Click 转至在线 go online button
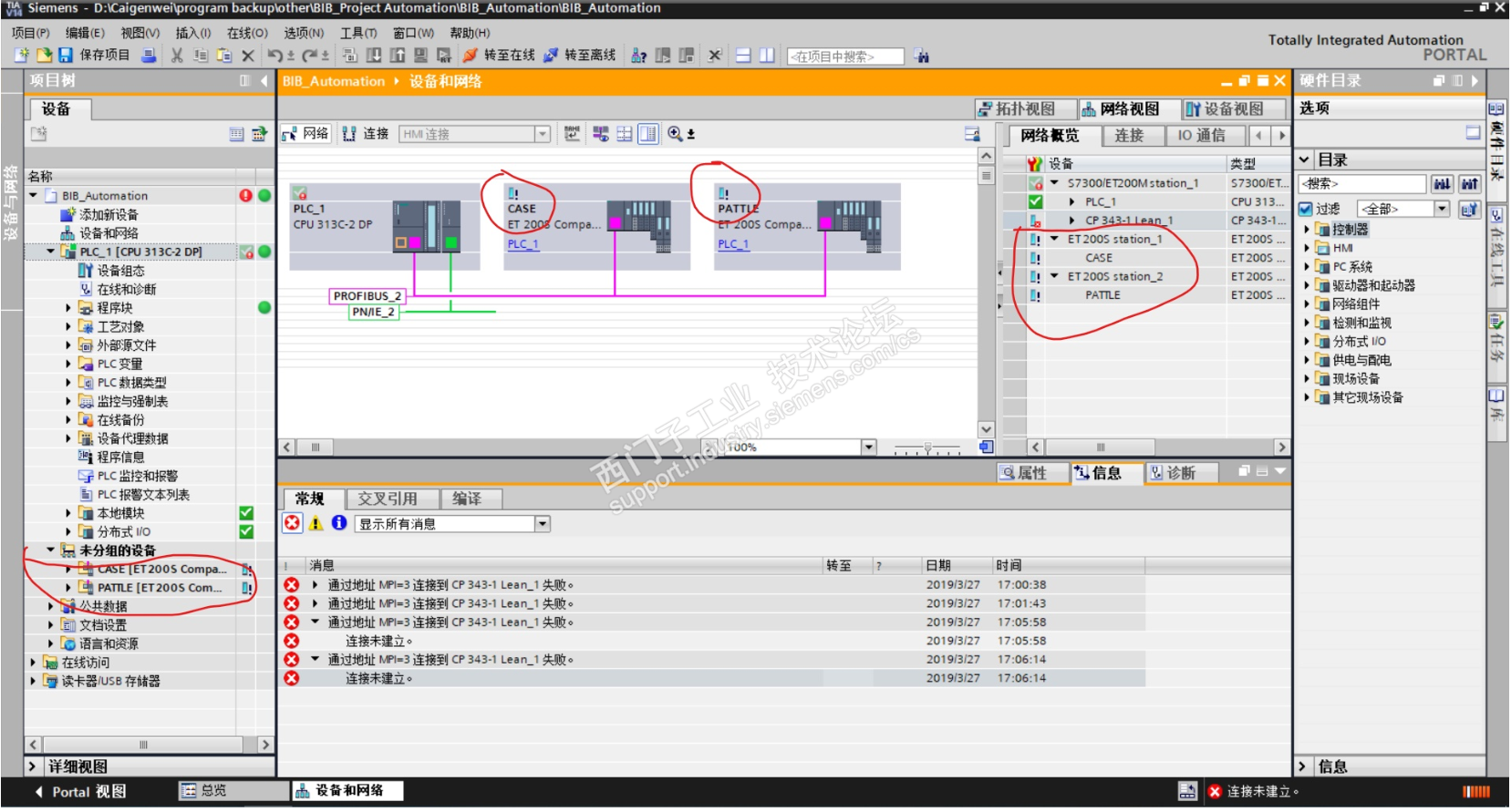 tap(499, 56)
